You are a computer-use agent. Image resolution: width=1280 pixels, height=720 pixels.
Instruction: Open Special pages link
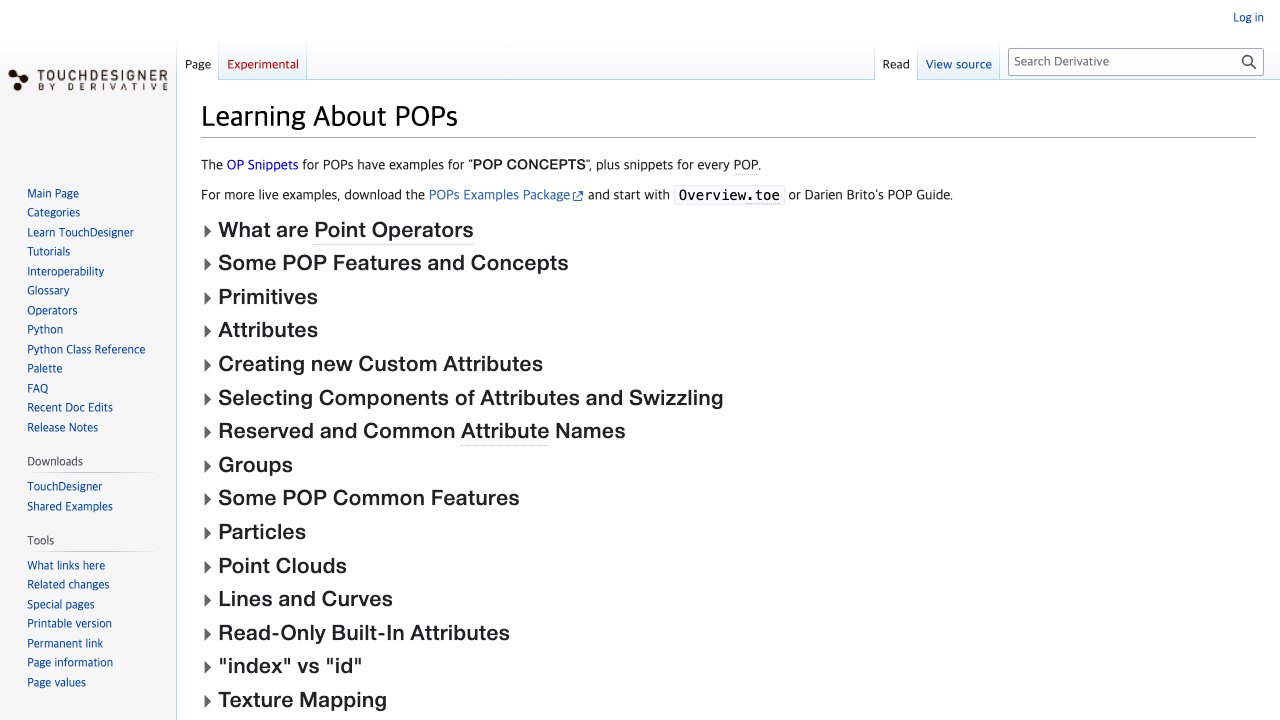(61, 605)
